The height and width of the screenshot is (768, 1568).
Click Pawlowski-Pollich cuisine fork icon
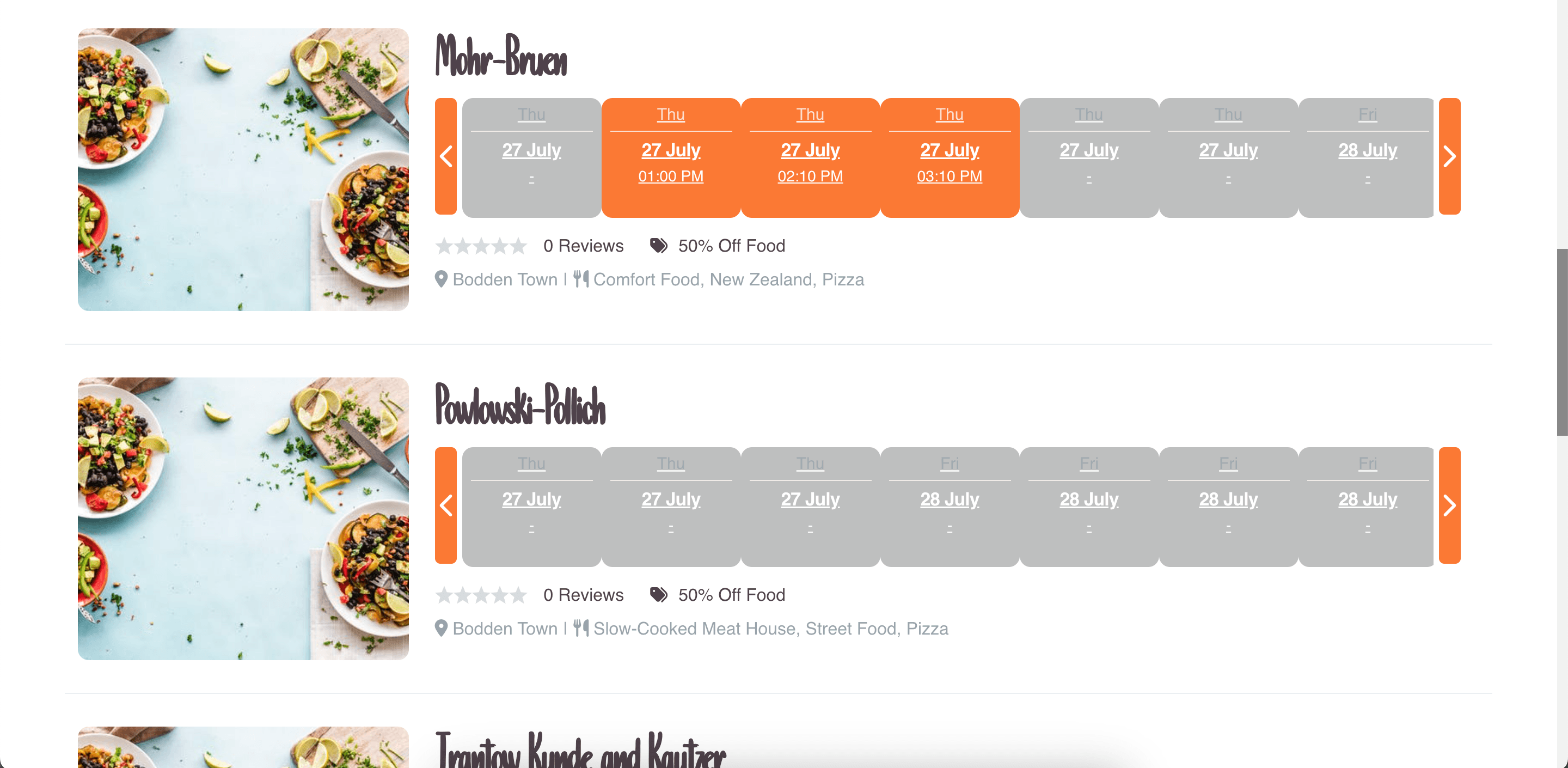581,628
